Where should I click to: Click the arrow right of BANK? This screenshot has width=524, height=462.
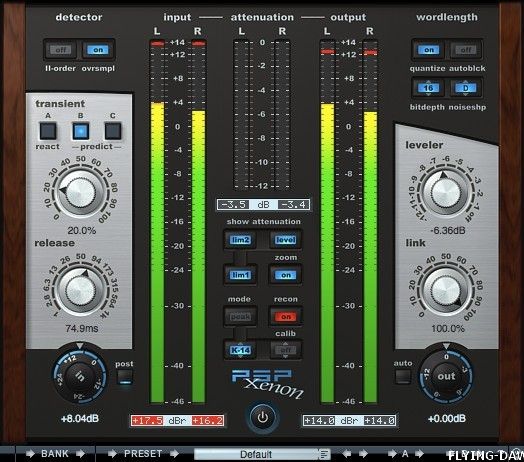tap(81, 454)
